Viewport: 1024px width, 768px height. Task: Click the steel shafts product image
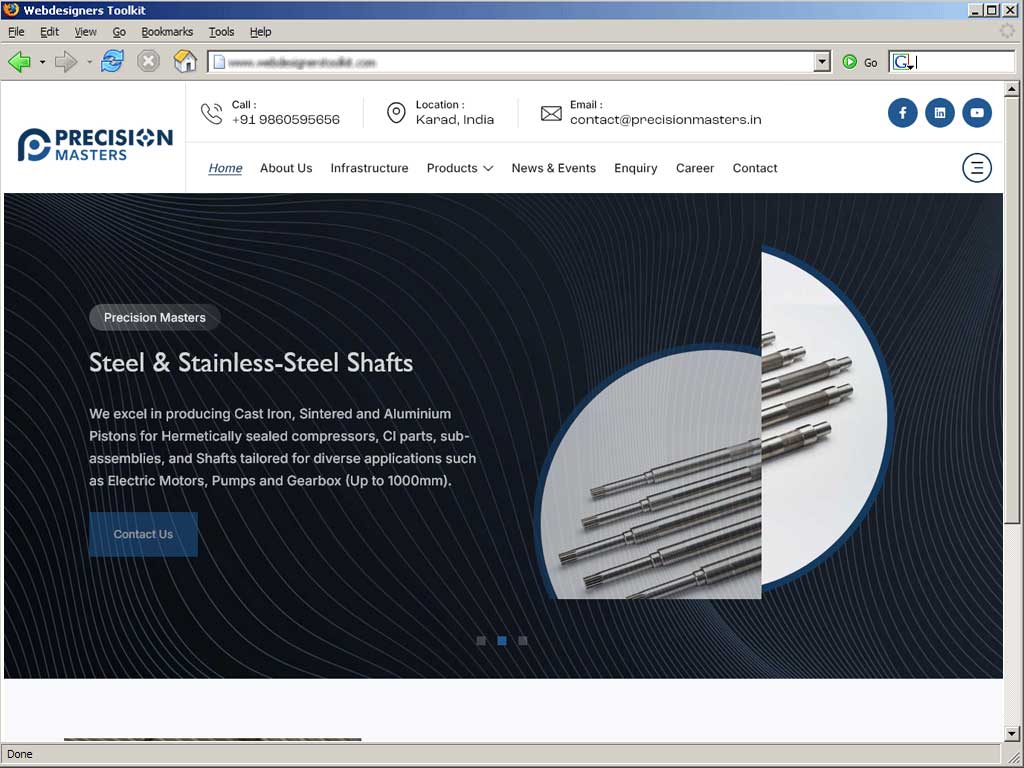713,422
